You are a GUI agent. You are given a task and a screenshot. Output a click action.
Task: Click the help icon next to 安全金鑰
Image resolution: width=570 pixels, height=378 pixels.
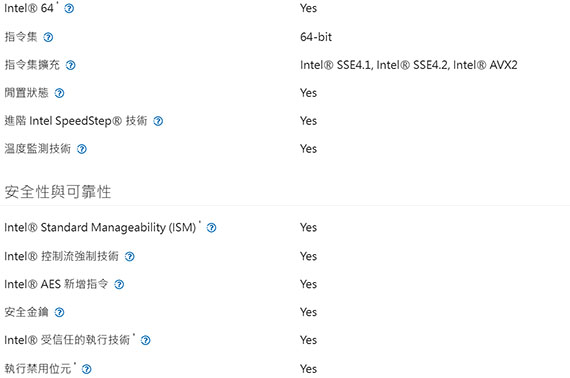(x=59, y=313)
